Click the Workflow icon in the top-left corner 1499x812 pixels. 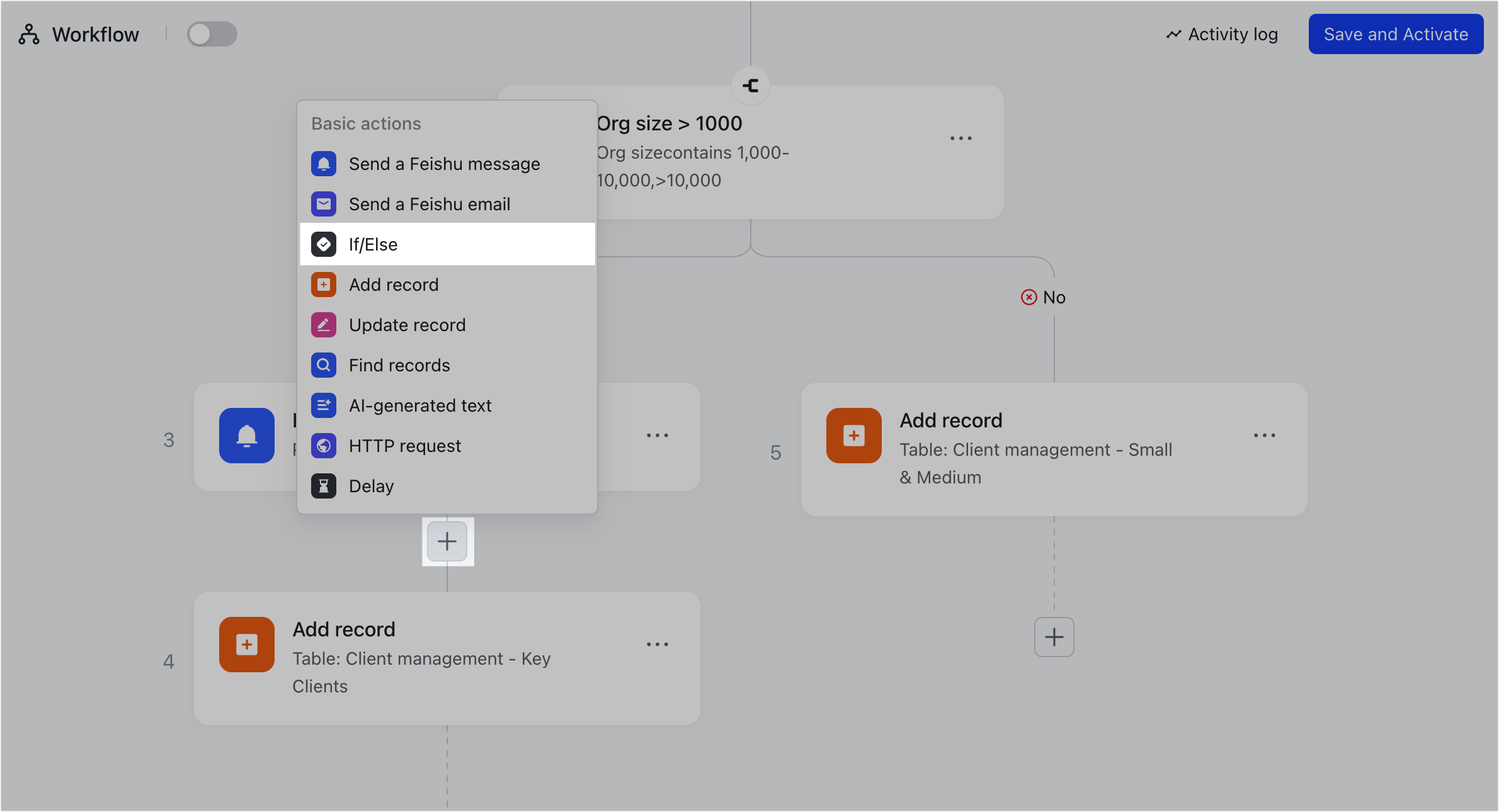point(28,34)
